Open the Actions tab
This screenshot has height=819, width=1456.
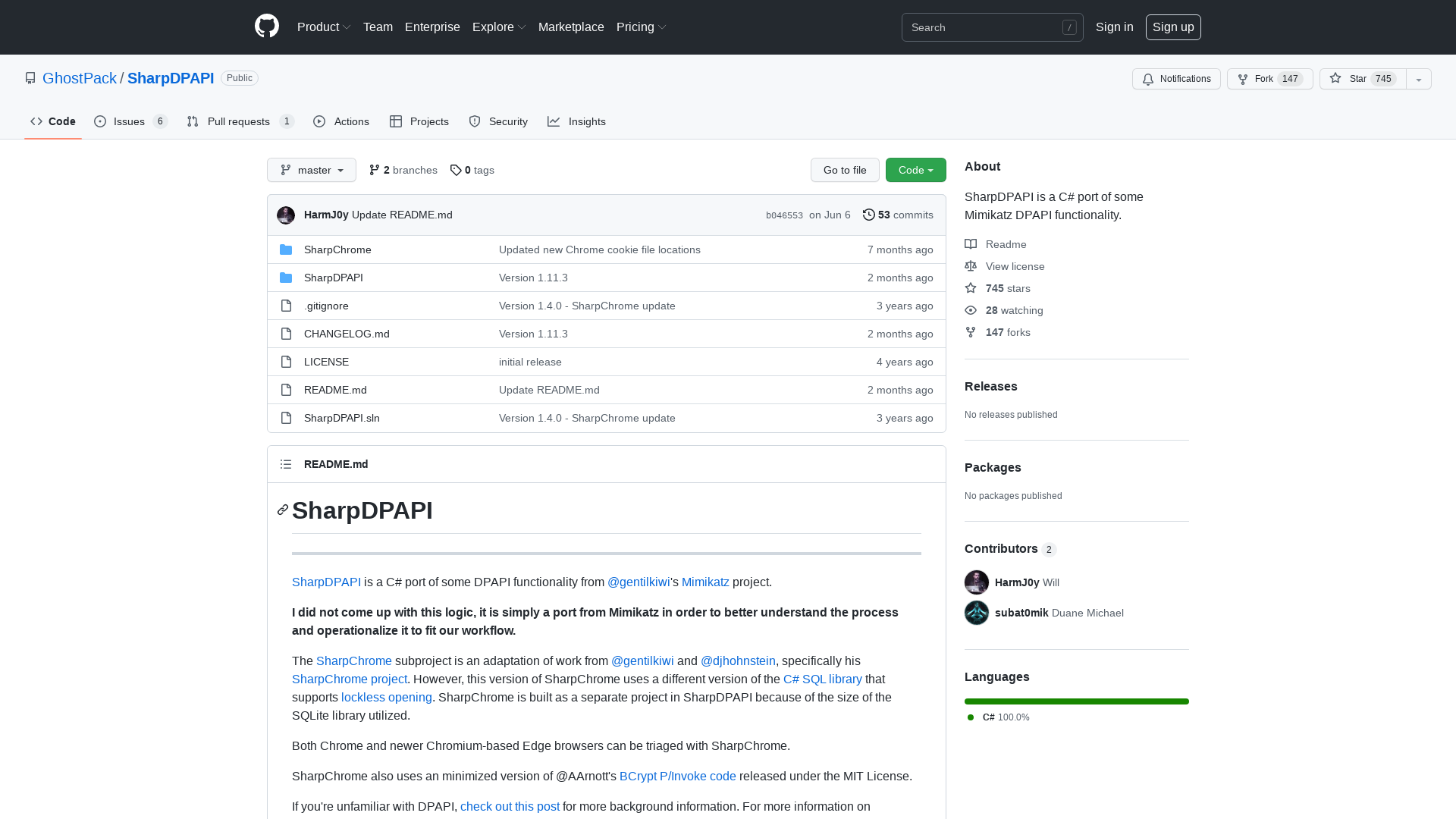(341, 121)
